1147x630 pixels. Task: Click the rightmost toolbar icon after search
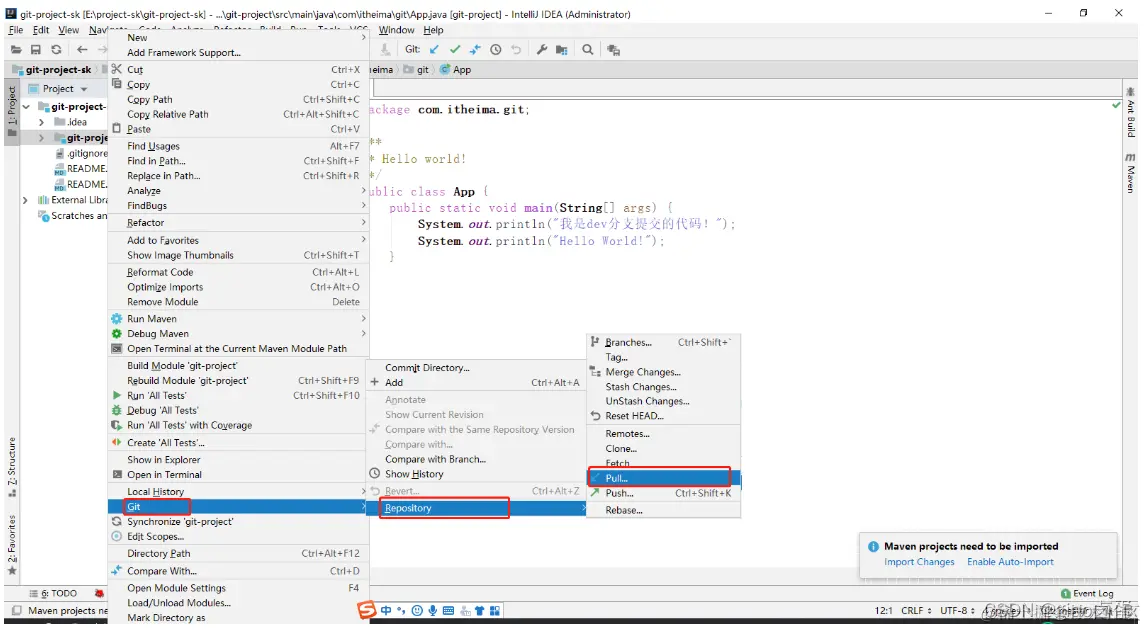coord(613,50)
